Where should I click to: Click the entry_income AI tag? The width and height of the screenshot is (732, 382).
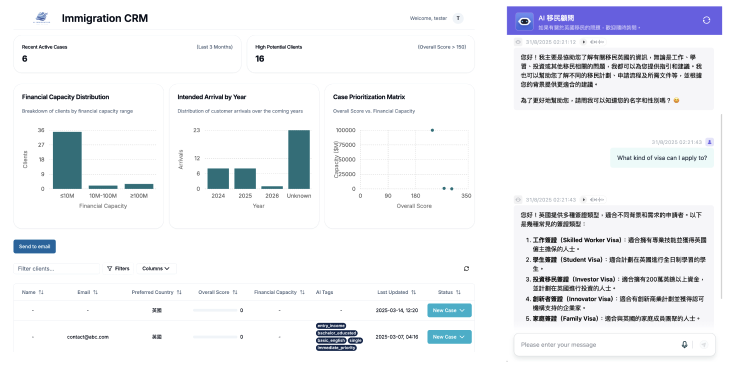pos(331,325)
